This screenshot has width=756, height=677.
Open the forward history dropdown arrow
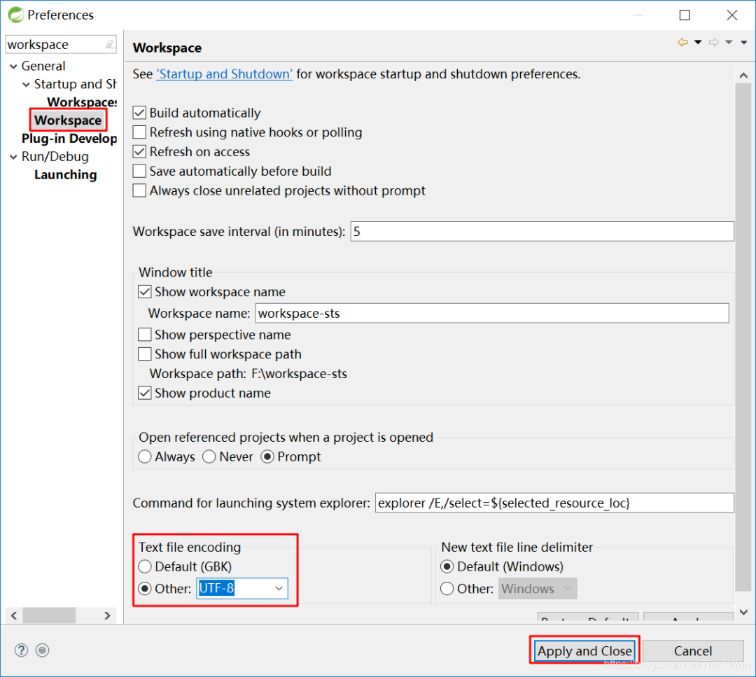coord(729,42)
